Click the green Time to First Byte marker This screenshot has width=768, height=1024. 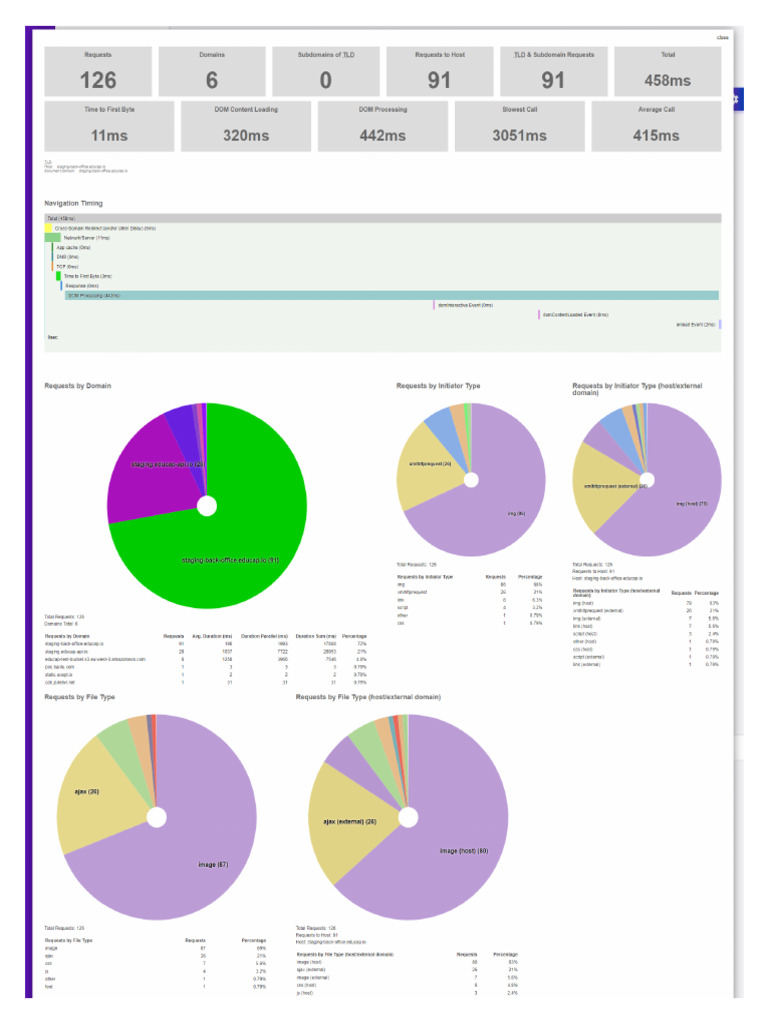[58, 276]
